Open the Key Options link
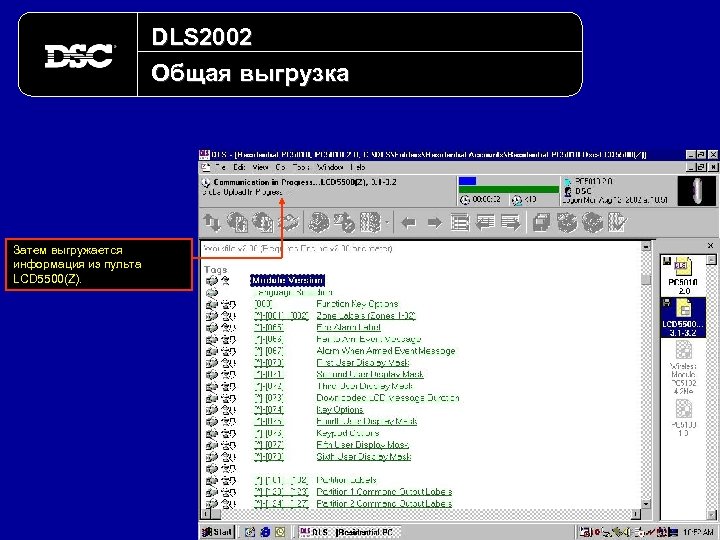720x540 pixels. point(340,410)
